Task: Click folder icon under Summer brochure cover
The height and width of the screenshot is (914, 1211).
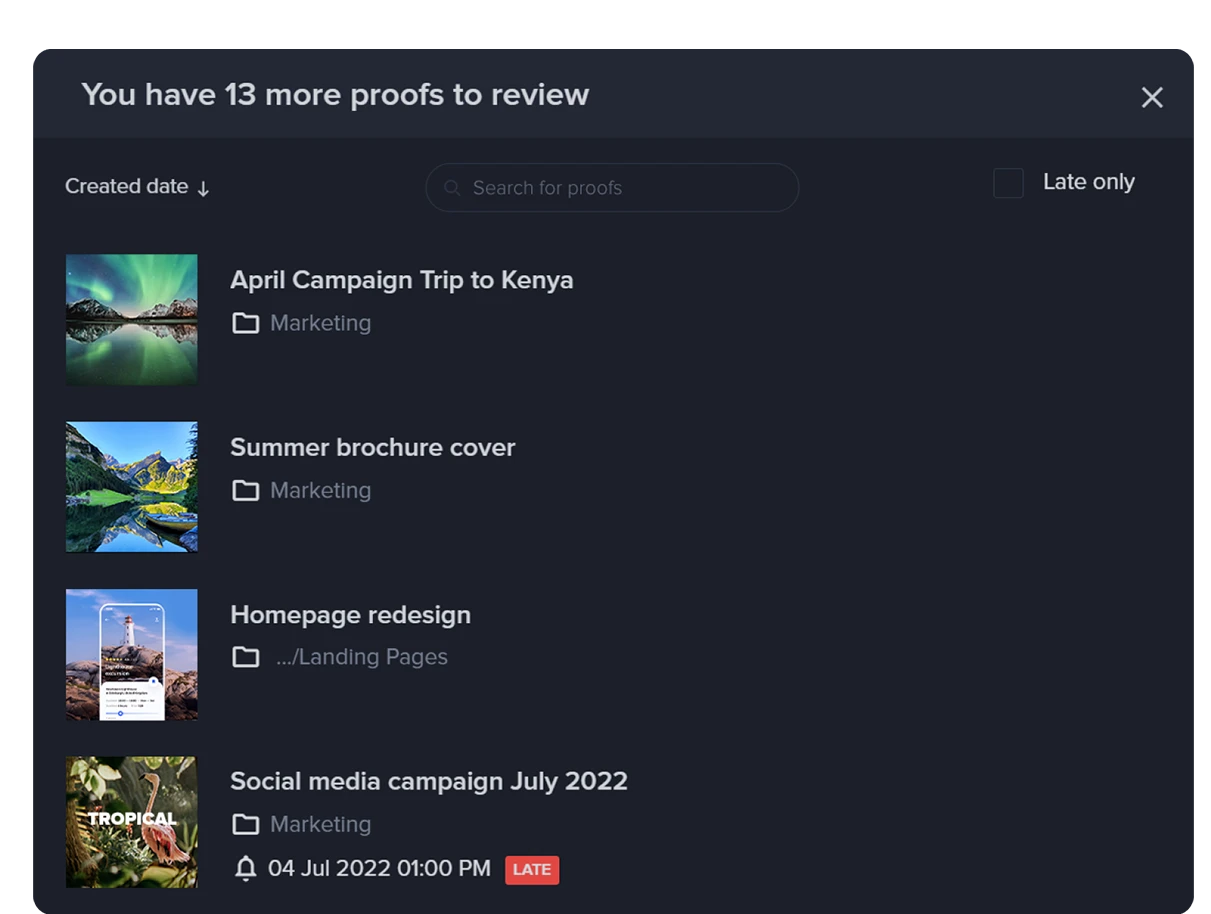Action: 245,491
